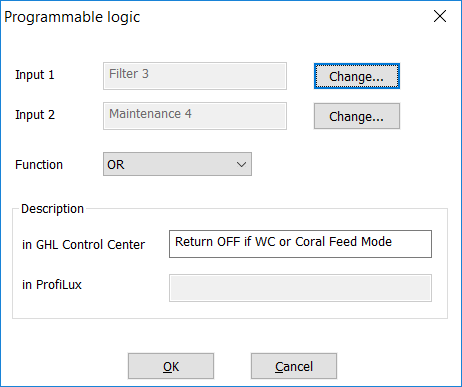The height and width of the screenshot is (387, 462).
Task: Select the OR value in Function box
Action: pyautogui.click(x=116, y=165)
